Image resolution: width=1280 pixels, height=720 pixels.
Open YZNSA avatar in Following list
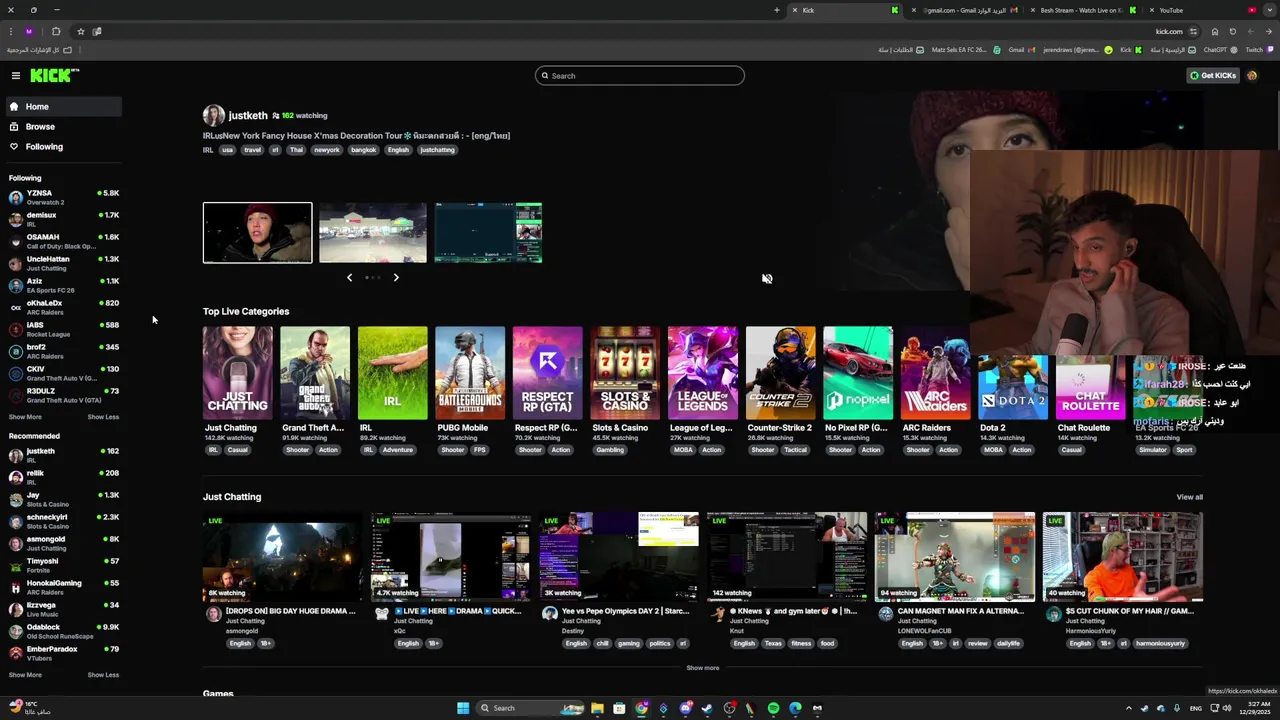(15, 197)
